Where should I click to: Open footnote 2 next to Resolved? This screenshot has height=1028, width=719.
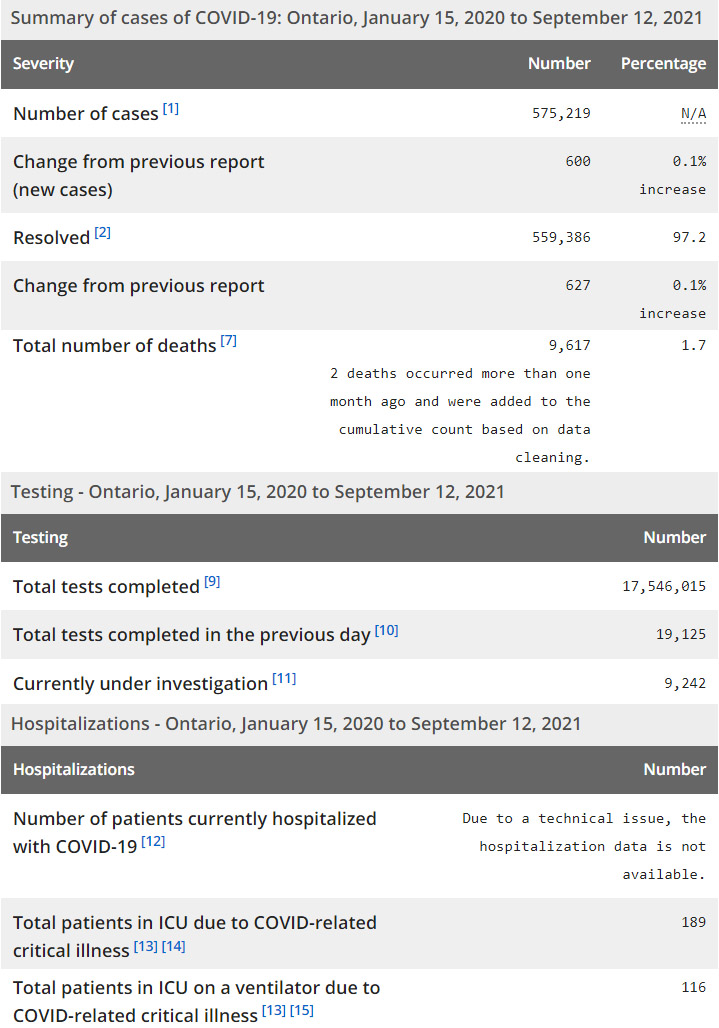pyautogui.click(x=103, y=233)
